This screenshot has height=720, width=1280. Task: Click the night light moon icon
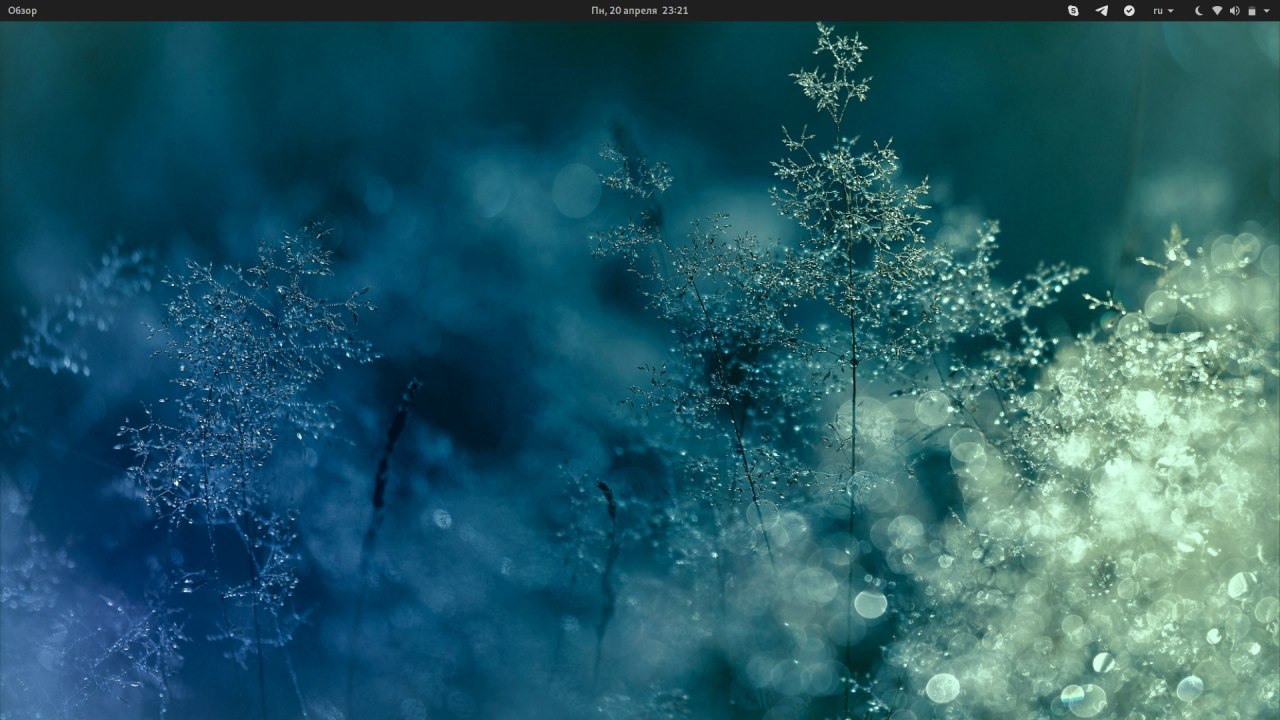point(1199,11)
